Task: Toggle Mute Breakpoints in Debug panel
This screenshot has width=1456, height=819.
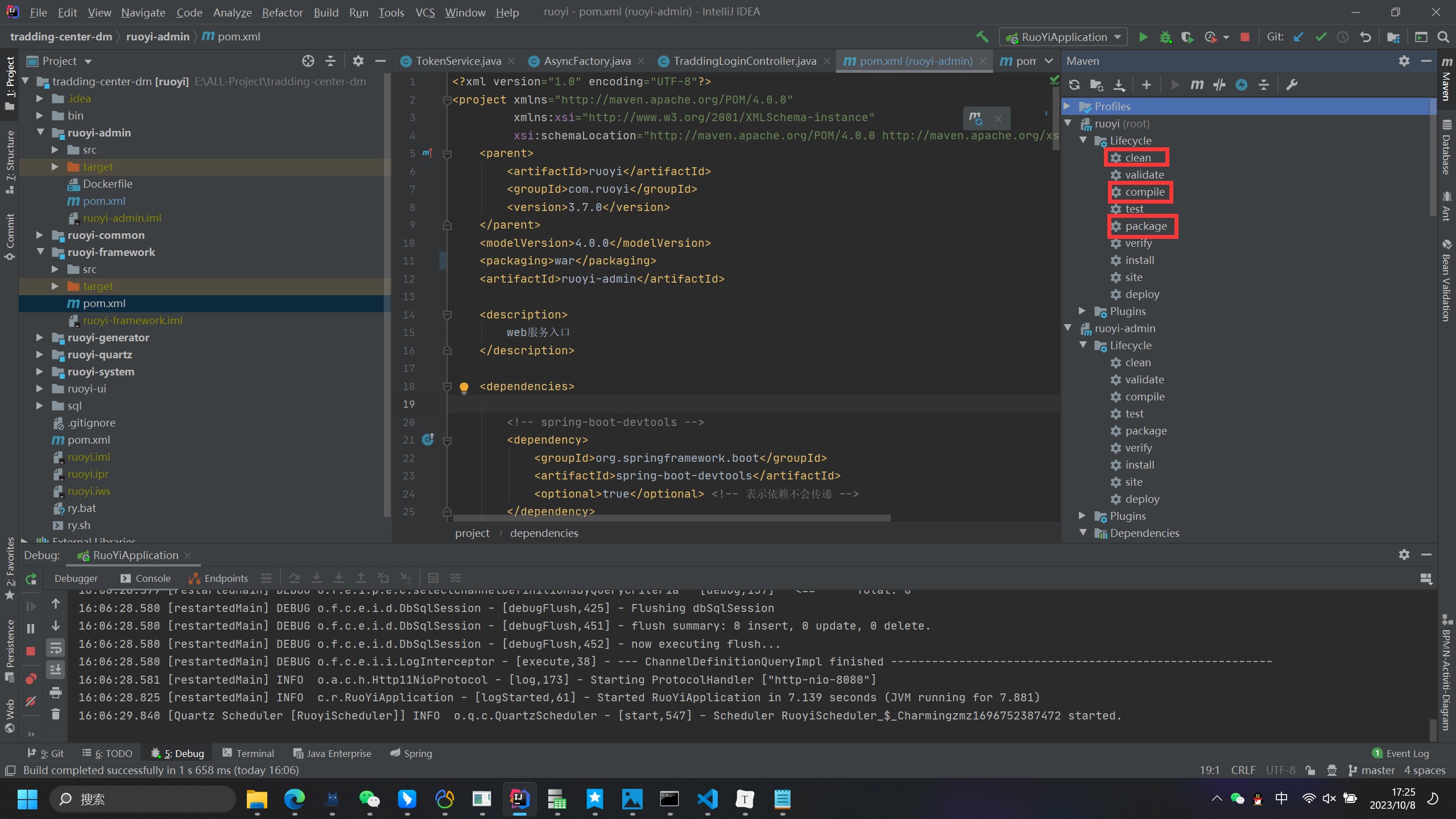Action: pos(31,701)
